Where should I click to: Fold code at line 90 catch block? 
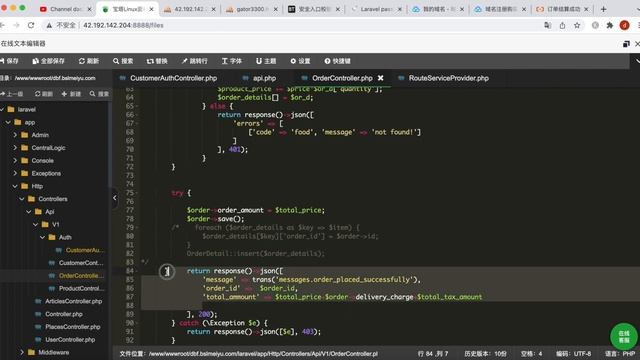pyautogui.click(x=137, y=323)
